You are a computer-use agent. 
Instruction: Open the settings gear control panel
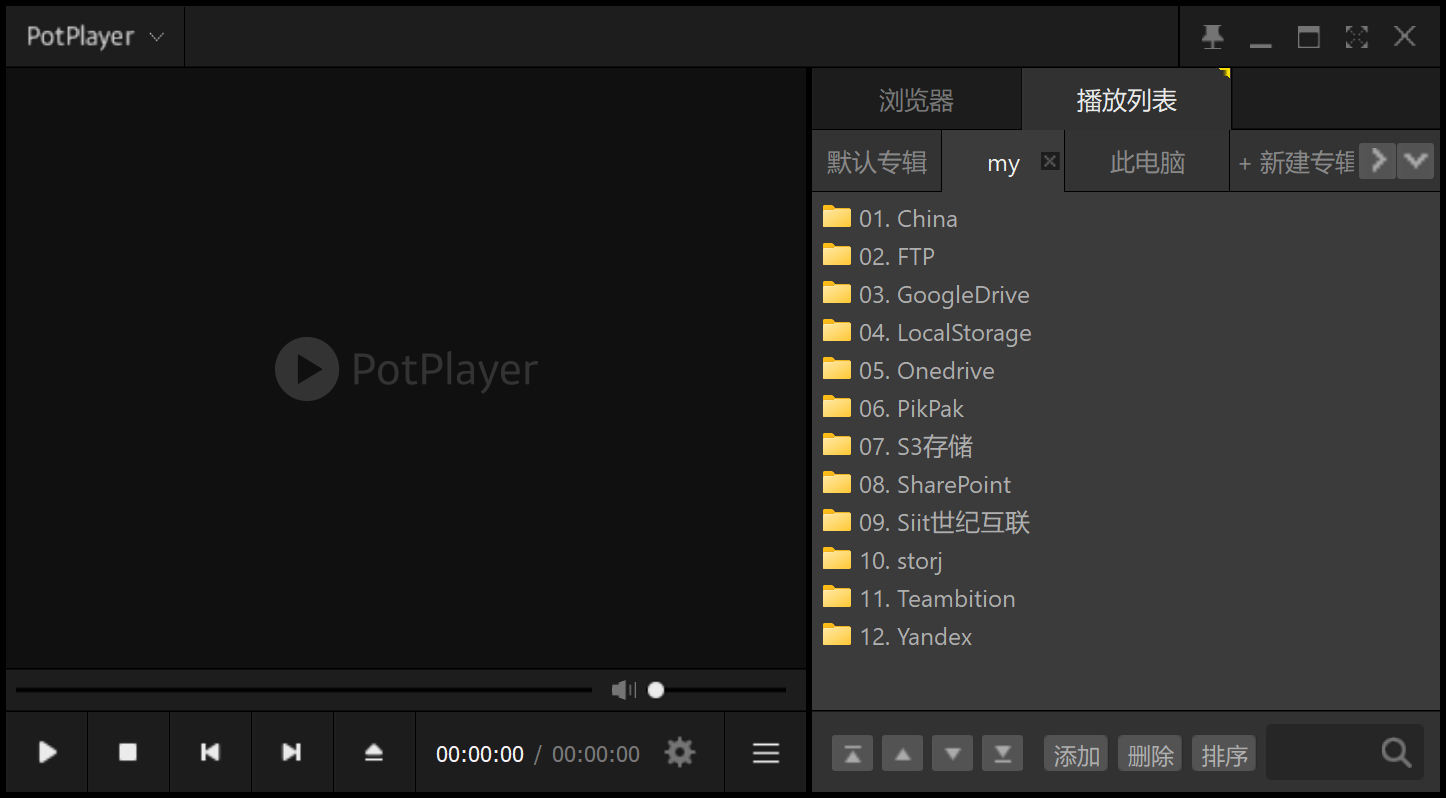point(680,753)
